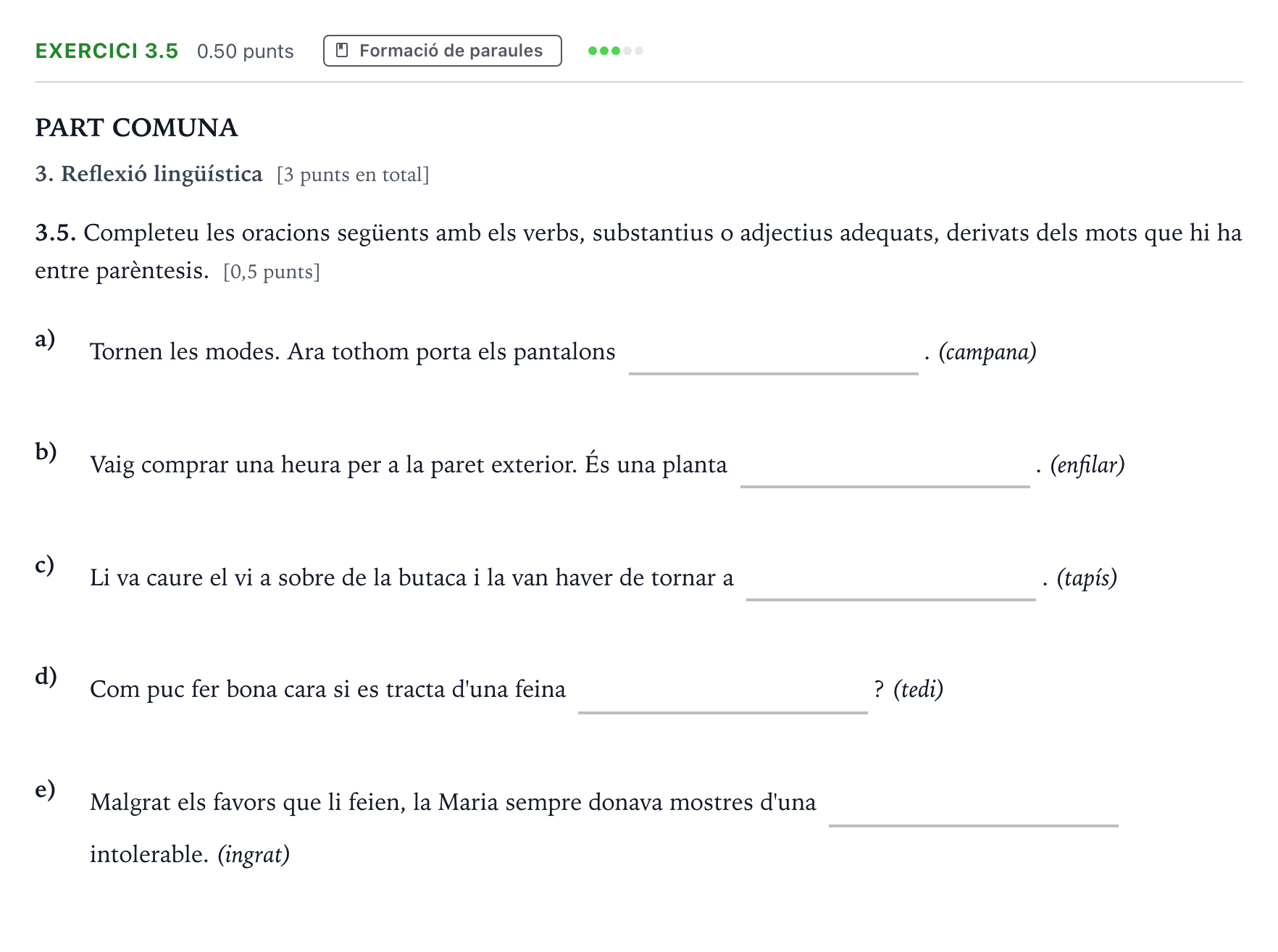This screenshot has width=1278, height=952.
Task: Click the [3 punts en total] note
Action: click(x=353, y=175)
